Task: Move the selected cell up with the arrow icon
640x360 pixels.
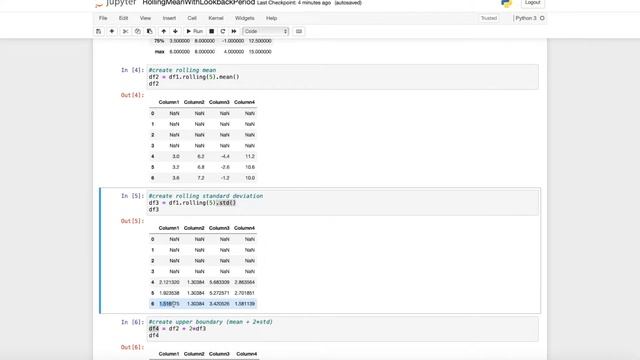Action: point(164,31)
